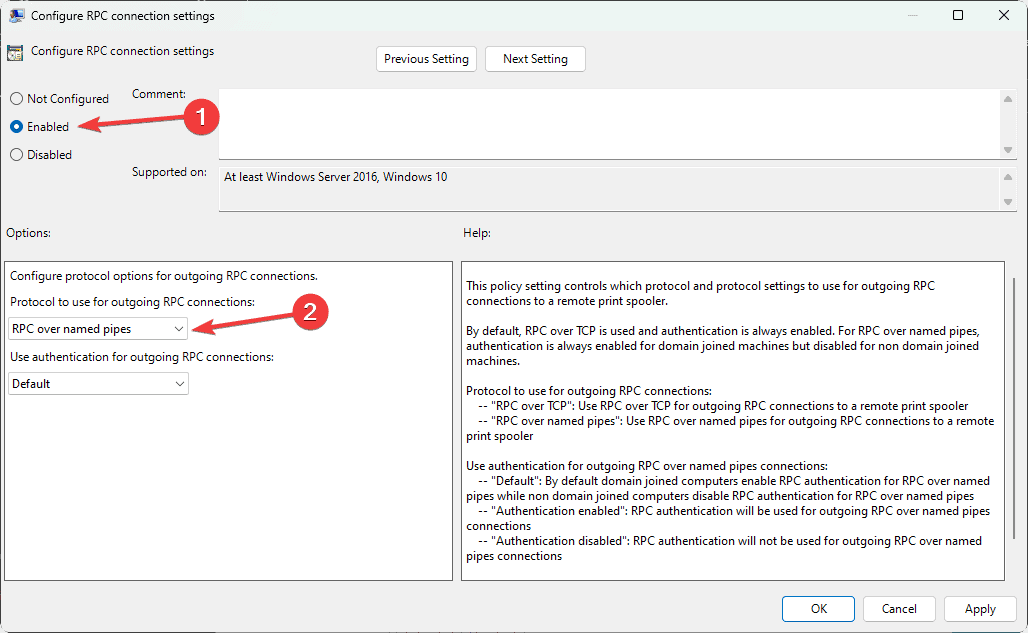Open the outgoing RPC protocol dropdown
The width and height of the screenshot is (1028, 633).
pyautogui.click(x=97, y=328)
